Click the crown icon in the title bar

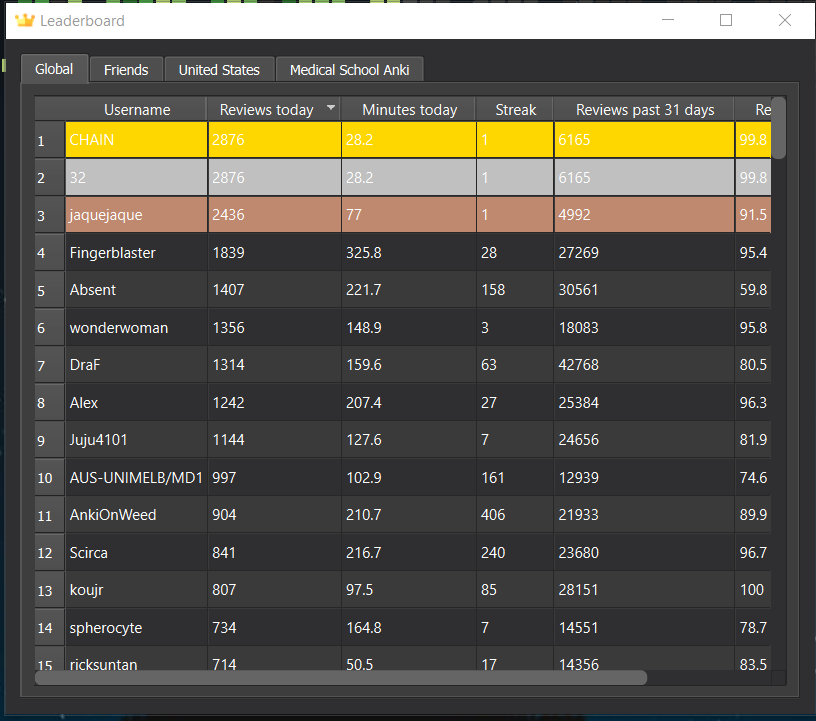click(x=24, y=20)
